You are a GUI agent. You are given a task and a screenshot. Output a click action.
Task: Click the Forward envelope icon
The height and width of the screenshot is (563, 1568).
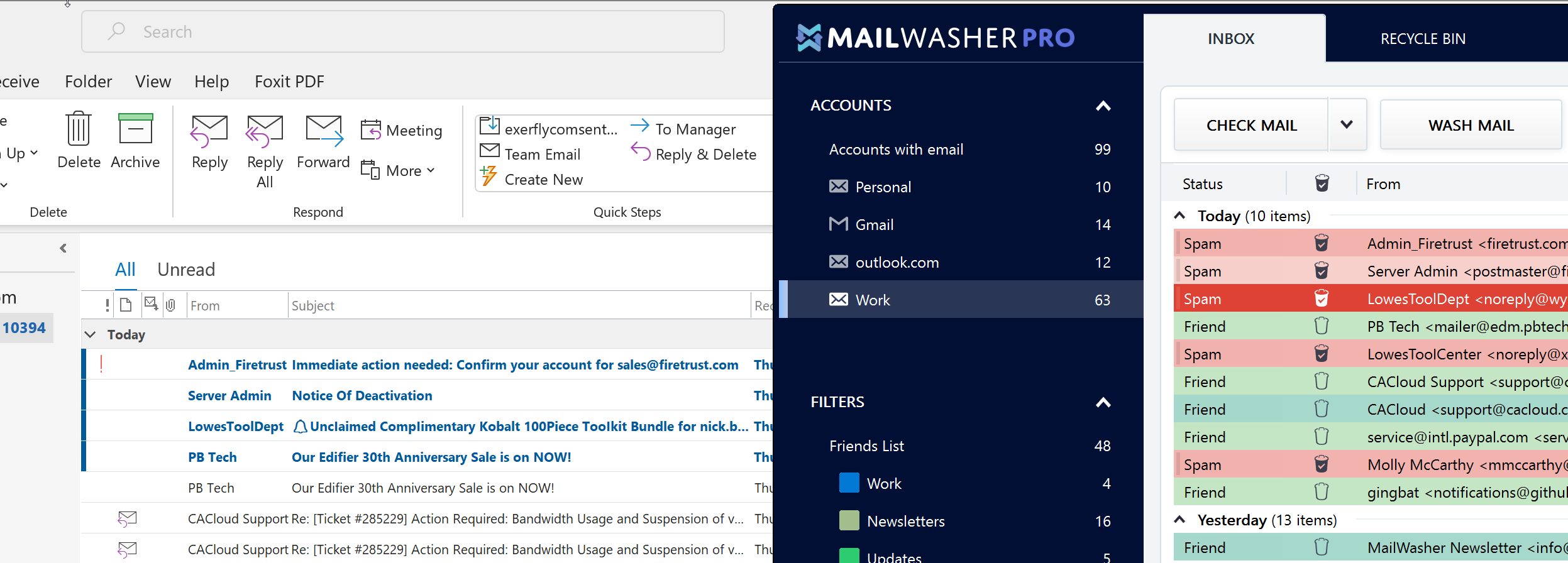point(324,131)
